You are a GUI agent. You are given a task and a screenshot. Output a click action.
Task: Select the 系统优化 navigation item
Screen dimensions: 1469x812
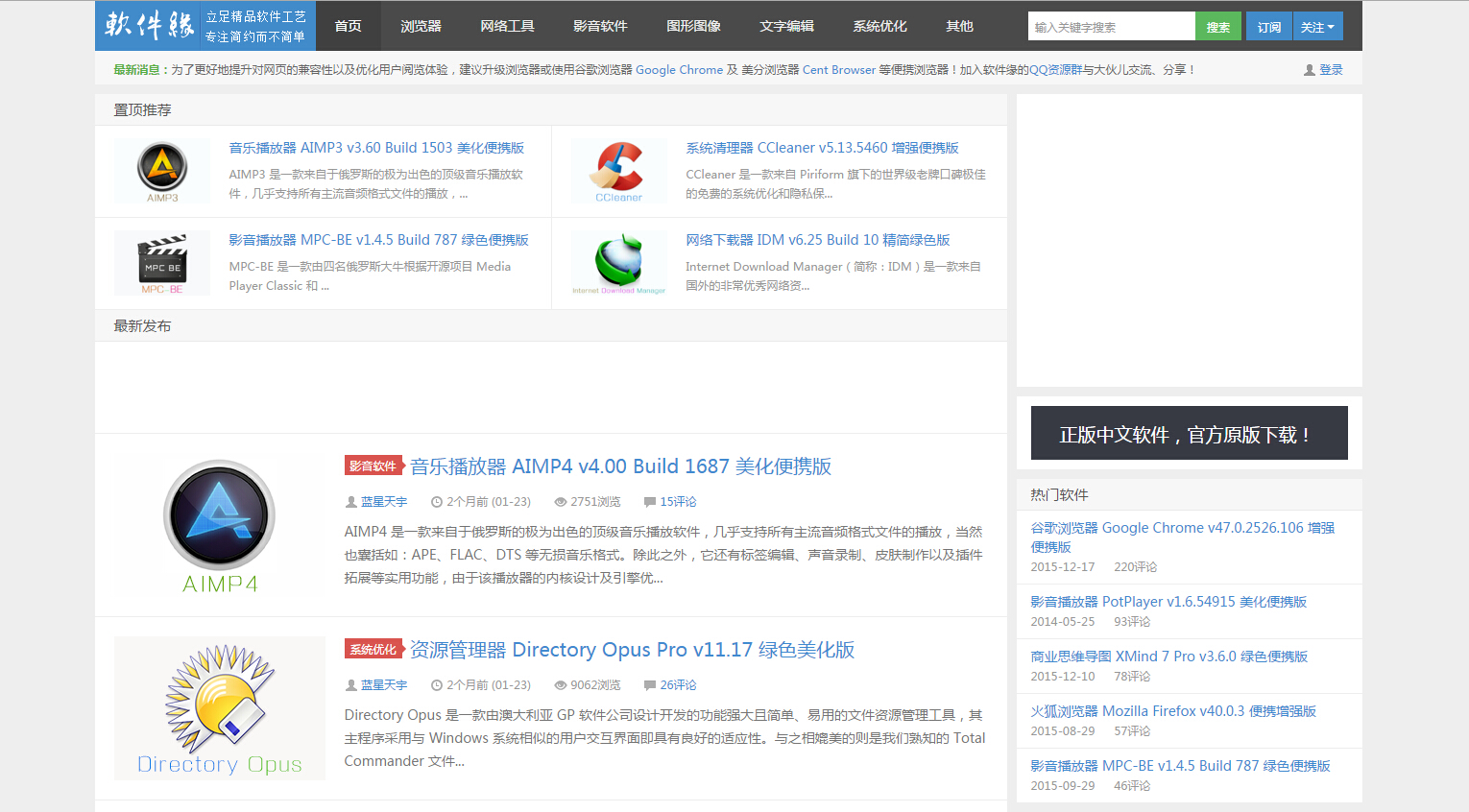click(x=879, y=26)
